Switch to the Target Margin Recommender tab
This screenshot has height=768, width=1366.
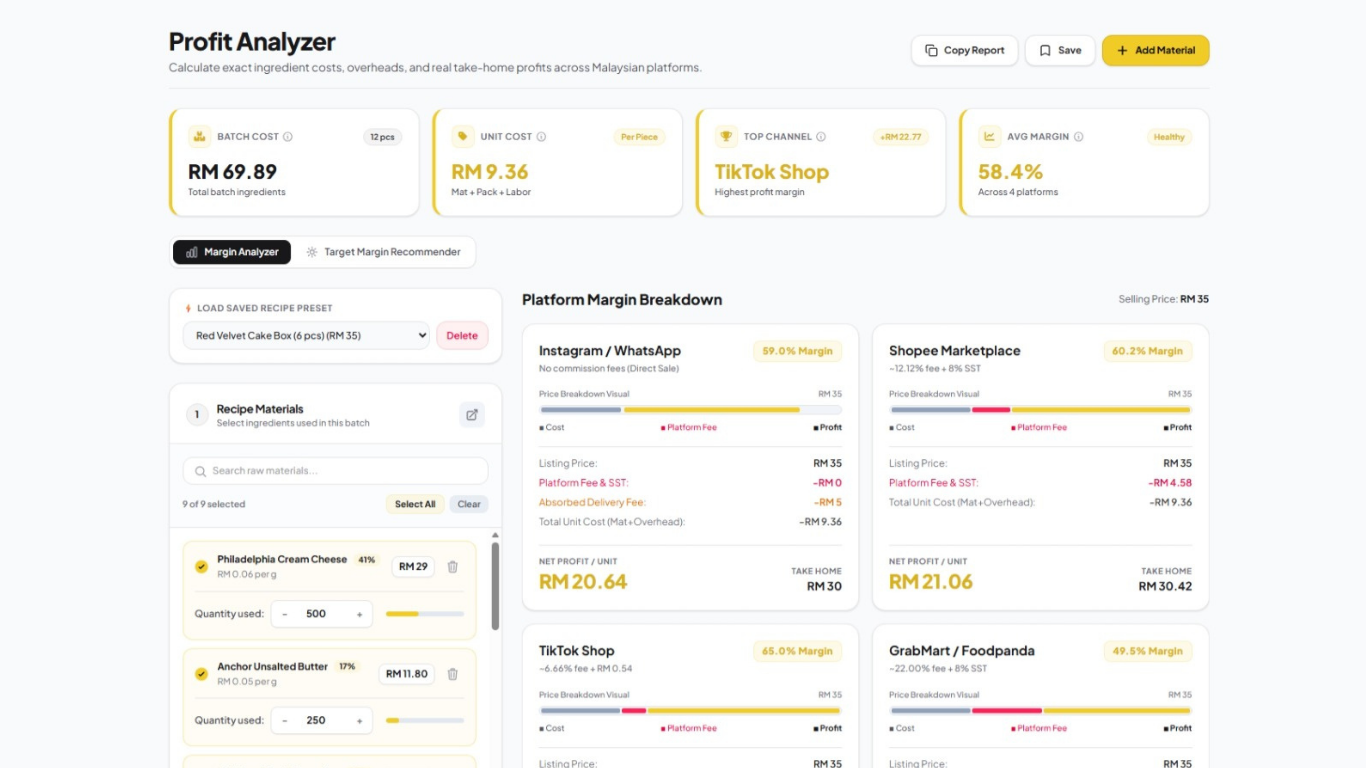[383, 252]
